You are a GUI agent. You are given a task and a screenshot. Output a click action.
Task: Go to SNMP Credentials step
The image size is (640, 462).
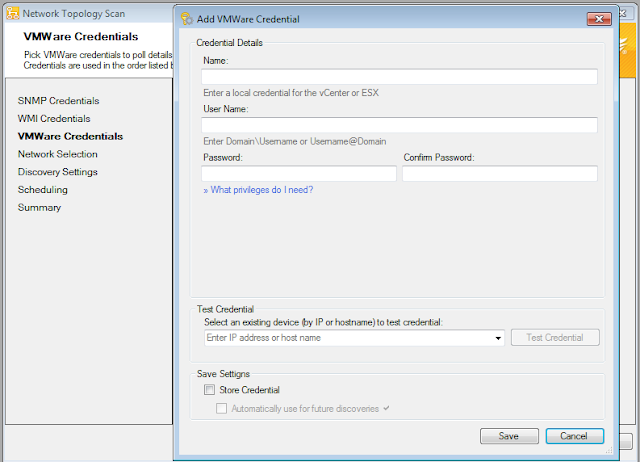(58, 101)
